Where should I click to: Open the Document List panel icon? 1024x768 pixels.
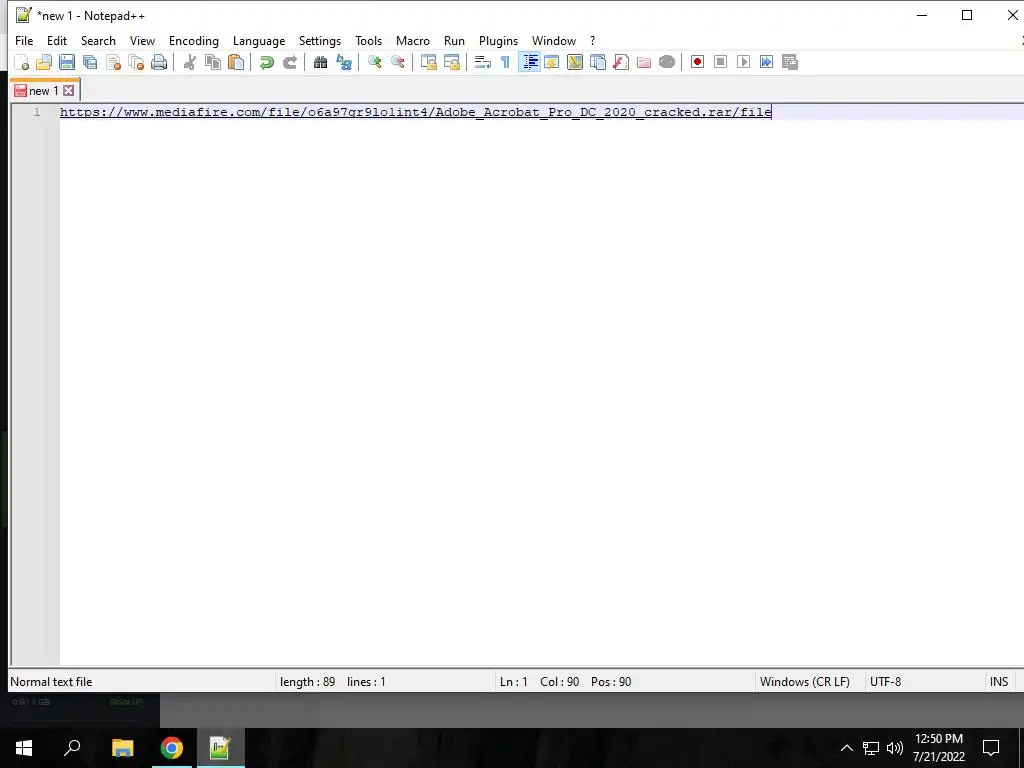click(598, 62)
